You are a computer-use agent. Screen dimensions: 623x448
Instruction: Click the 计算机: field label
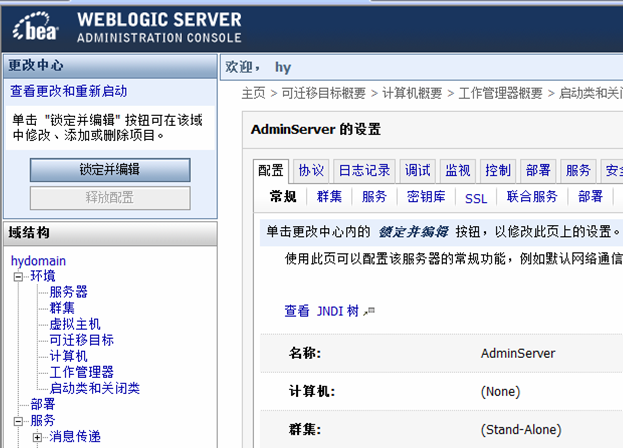(x=312, y=392)
